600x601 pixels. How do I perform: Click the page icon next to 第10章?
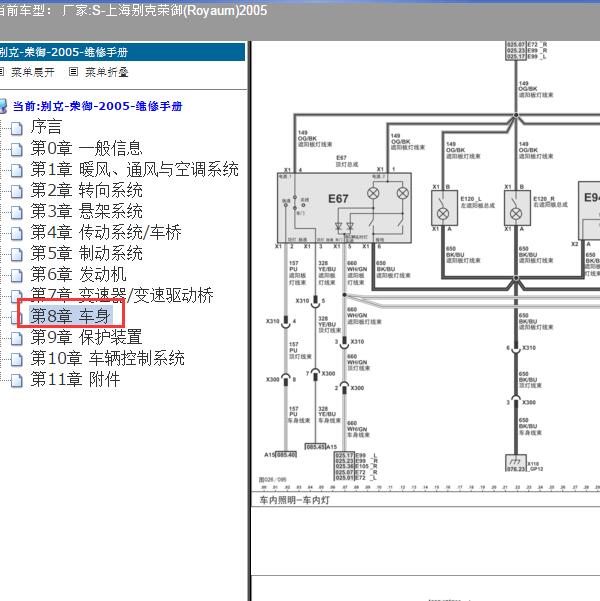click(16, 360)
